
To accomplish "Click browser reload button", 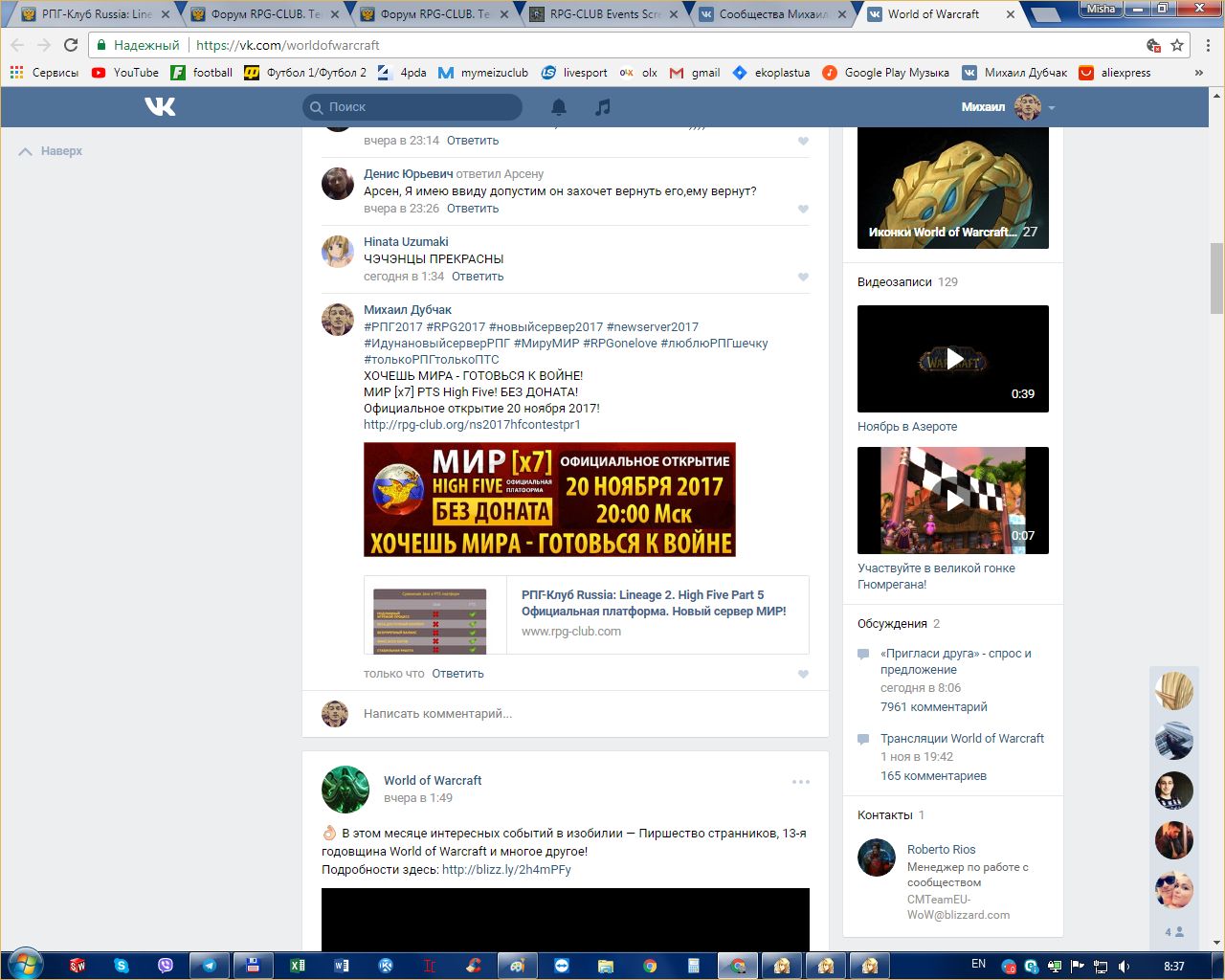I will [71, 45].
